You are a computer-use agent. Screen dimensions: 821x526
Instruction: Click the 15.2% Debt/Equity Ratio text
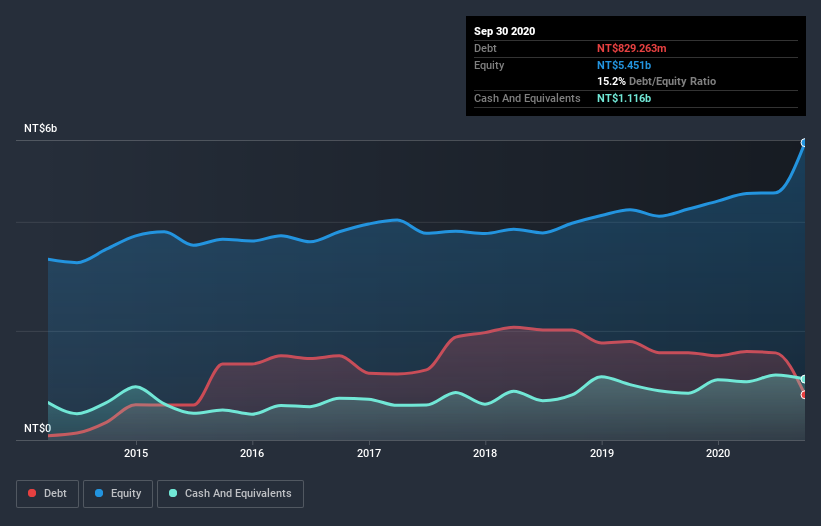pyautogui.click(x=656, y=81)
